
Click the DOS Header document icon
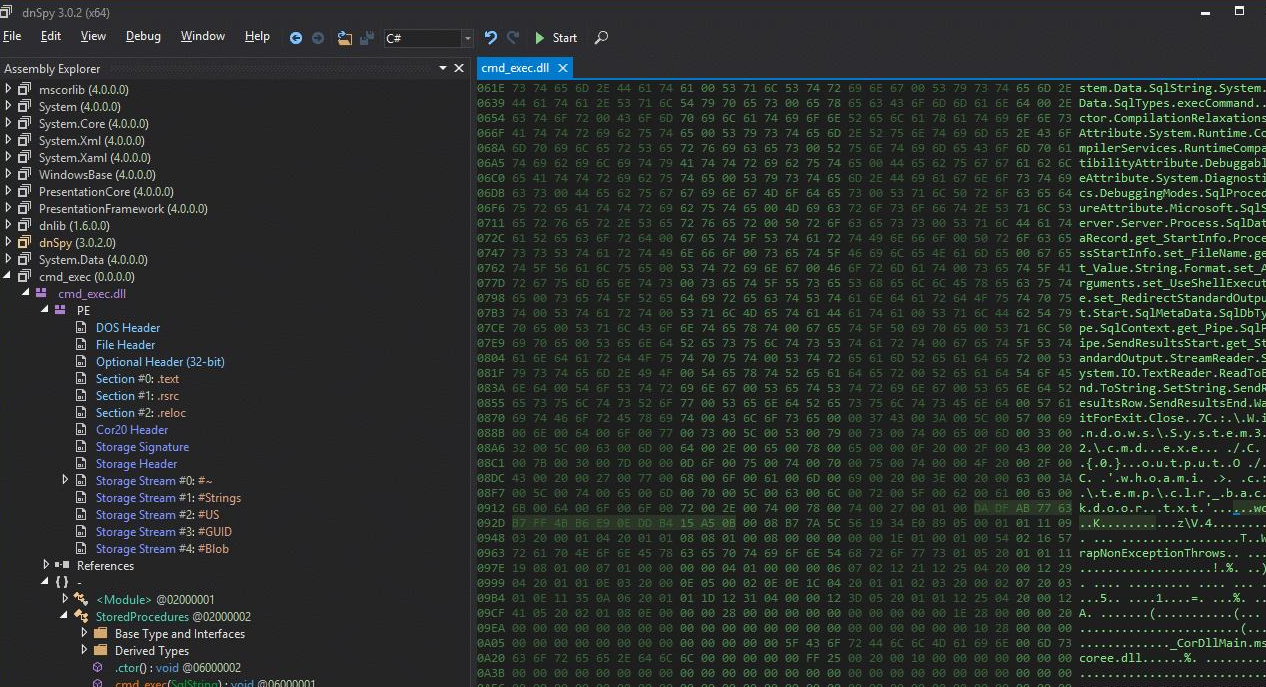pyautogui.click(x=82, y=328)
